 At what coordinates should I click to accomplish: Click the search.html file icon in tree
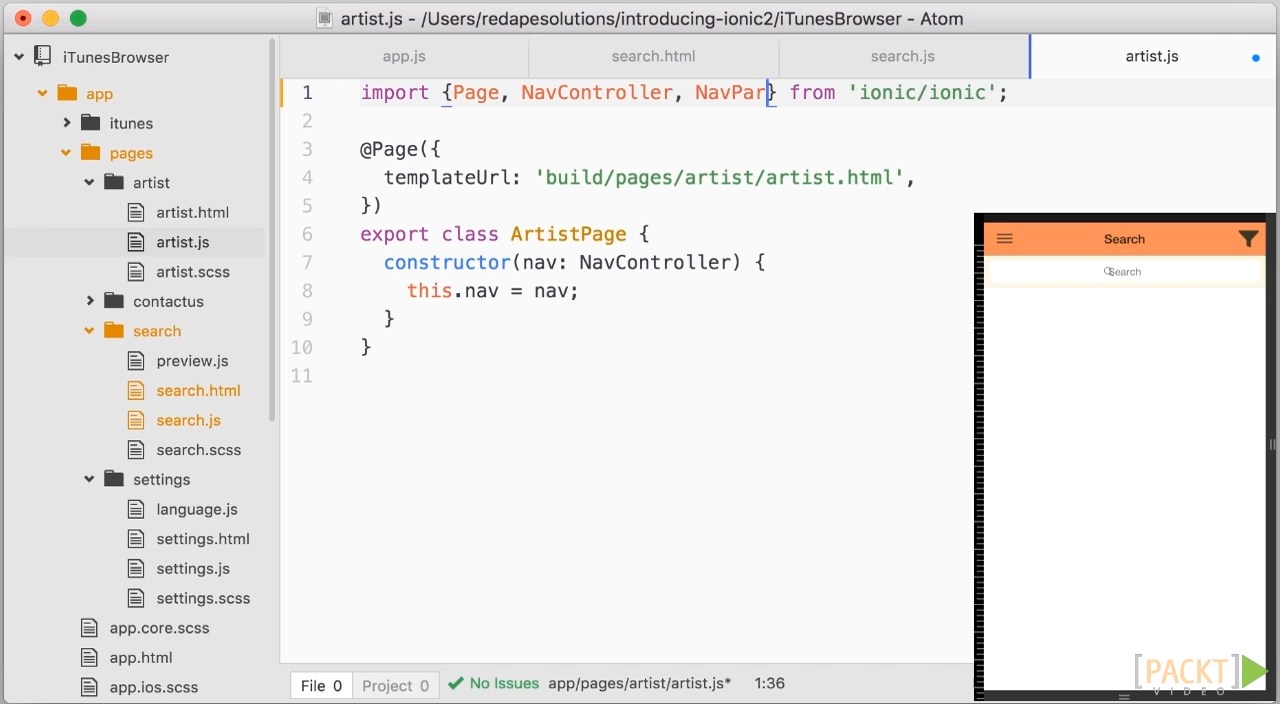point(137,390)
